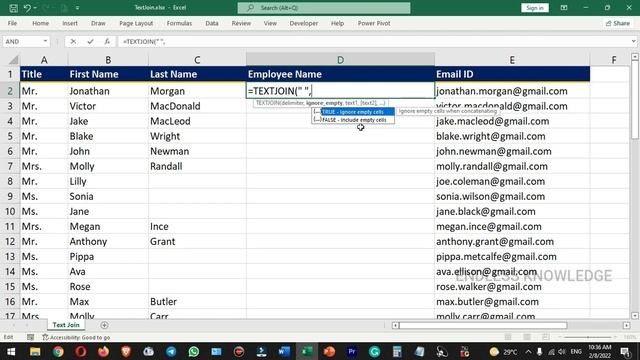The width and height of the screenshot is (640, 360).
Task: Click the zoom slider in status bar
Action: pyautogui.click(x=588, y=337)
